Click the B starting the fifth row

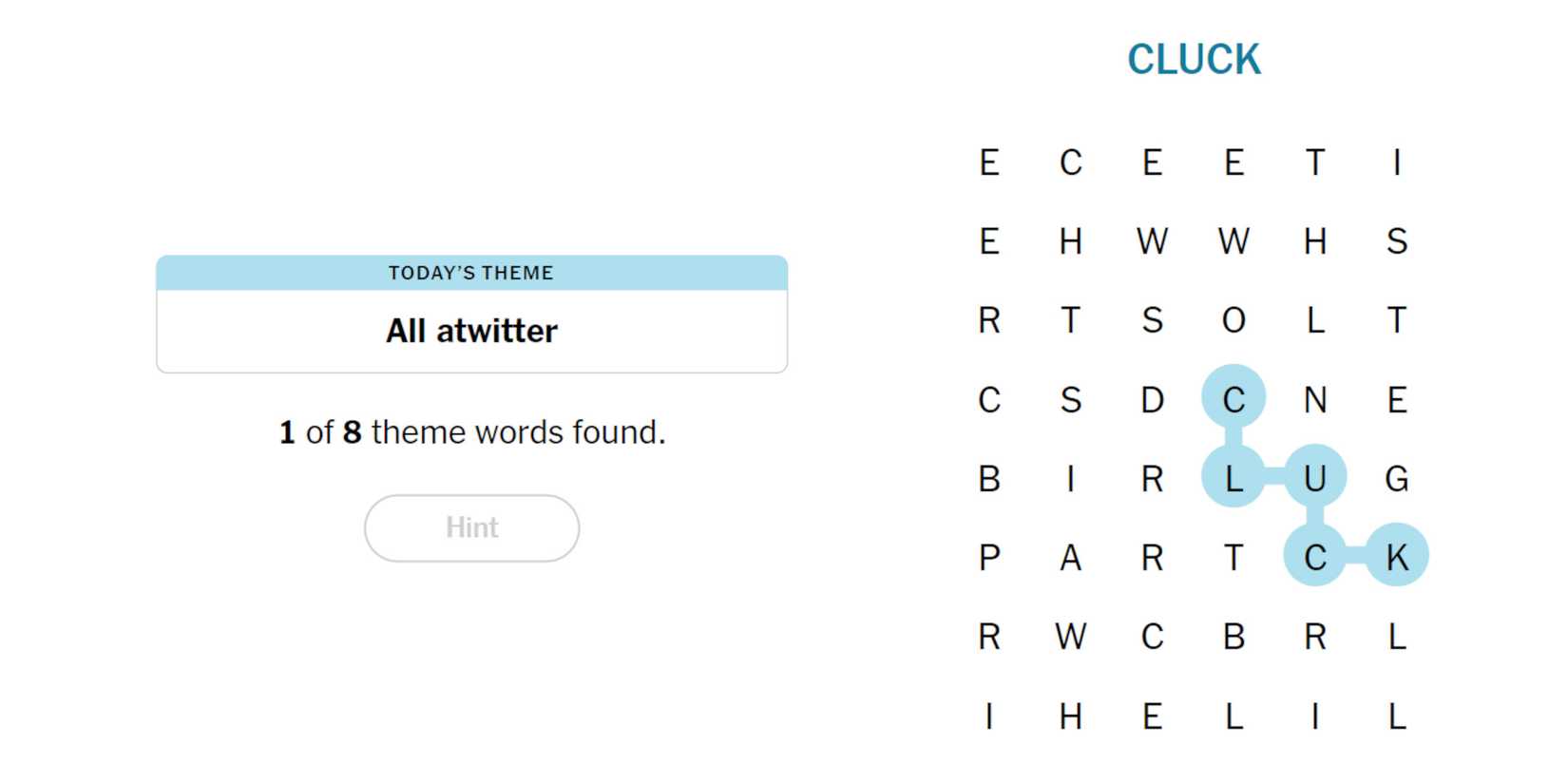click(x=990, y=479)
